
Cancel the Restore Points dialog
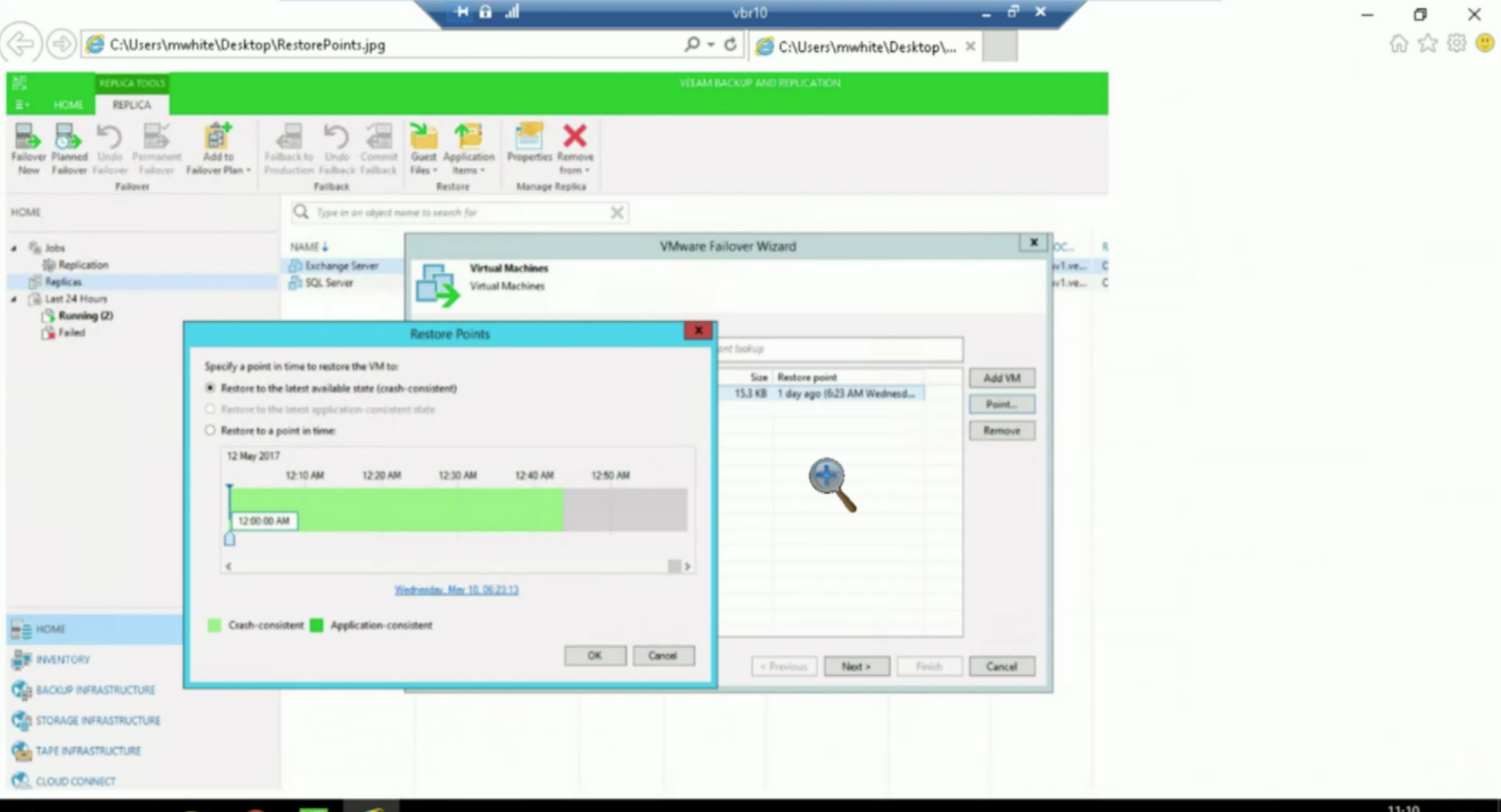(662, 655)
